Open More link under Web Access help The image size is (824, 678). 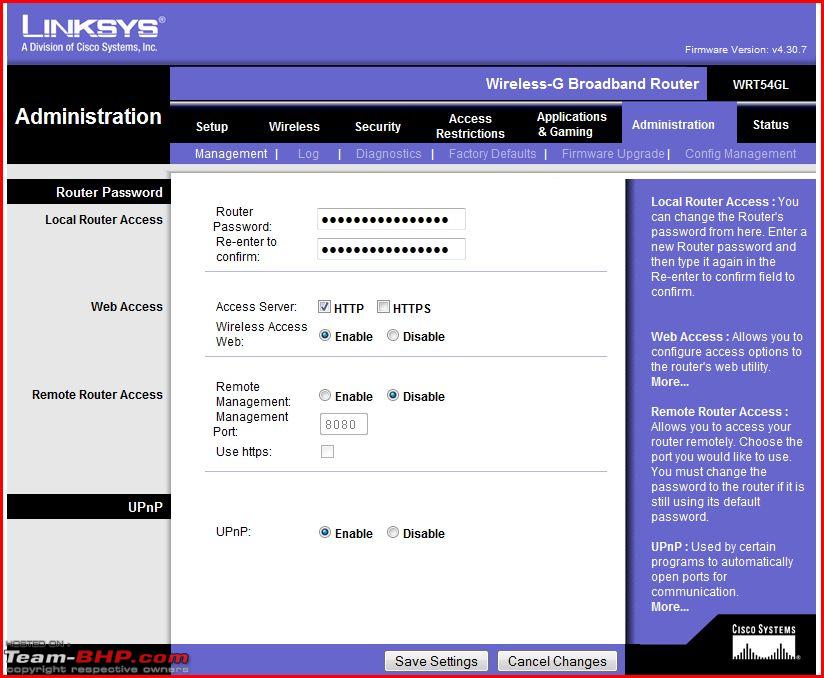point(670,382)
